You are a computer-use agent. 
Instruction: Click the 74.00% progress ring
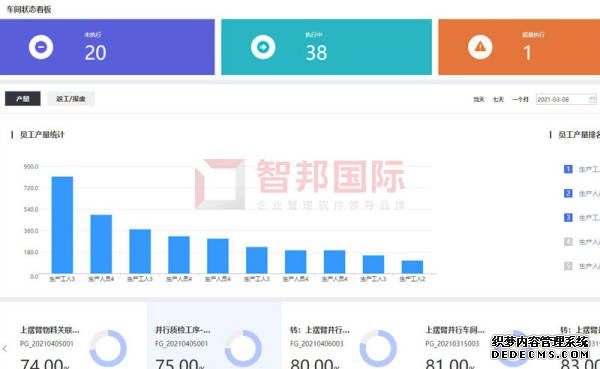pyautogui.click(x=108, y=348)
